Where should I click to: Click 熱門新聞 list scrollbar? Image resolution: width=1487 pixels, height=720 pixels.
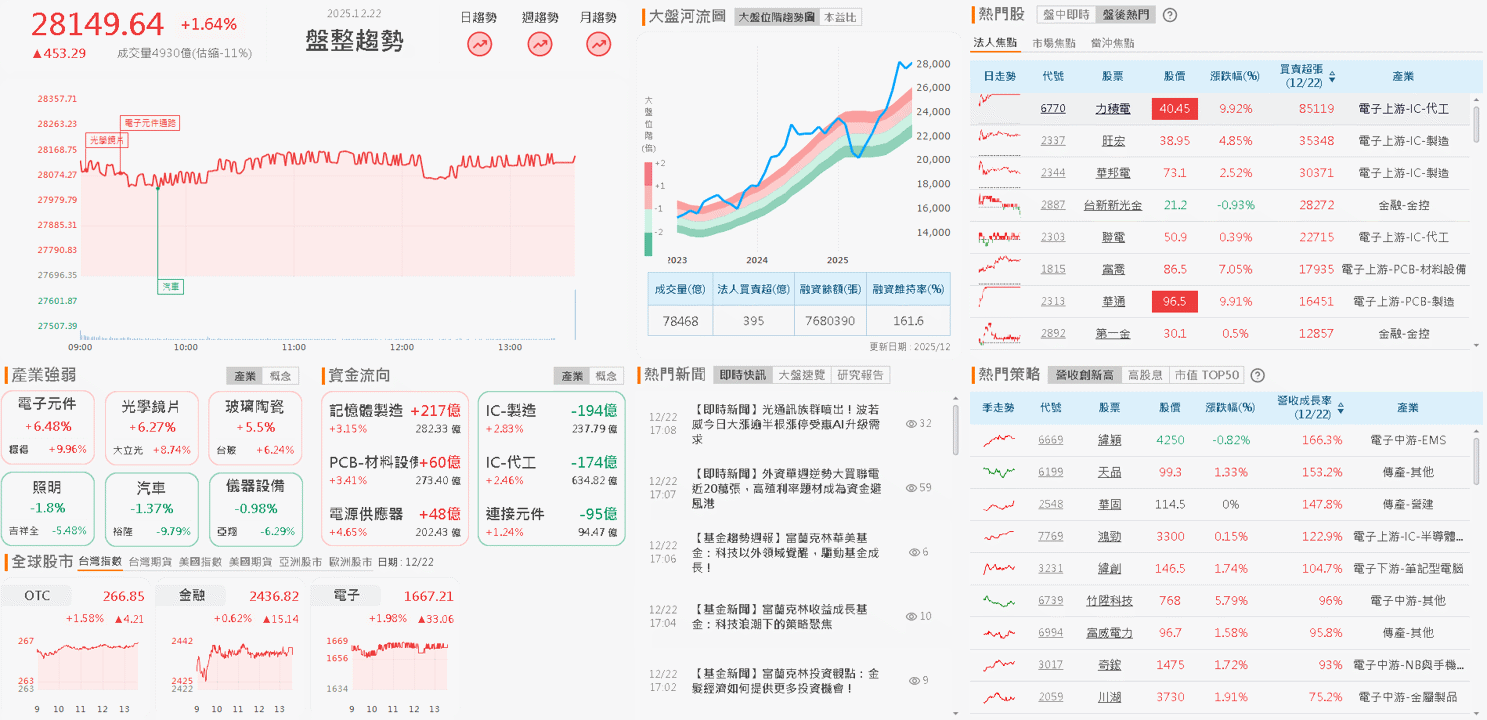pyautogui.click(x=956, y=430)
